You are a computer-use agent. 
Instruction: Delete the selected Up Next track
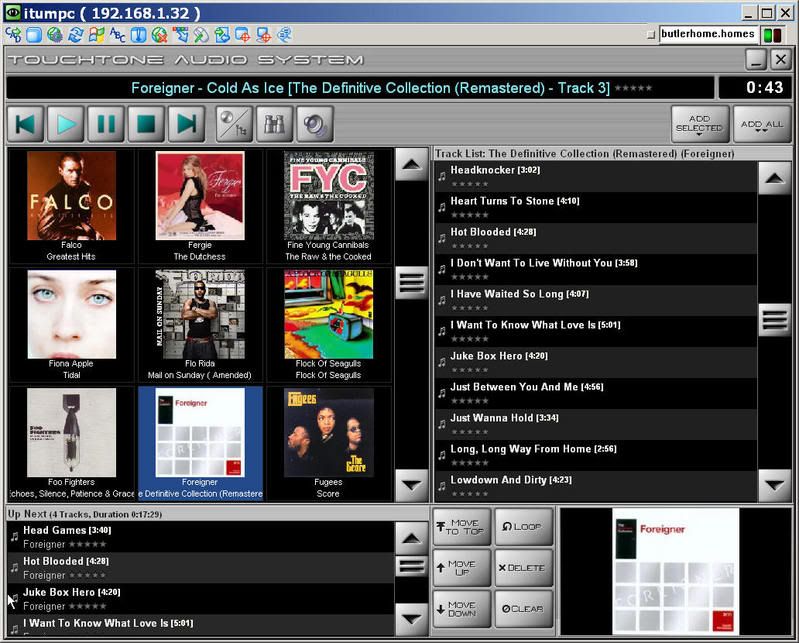(523, 568)
